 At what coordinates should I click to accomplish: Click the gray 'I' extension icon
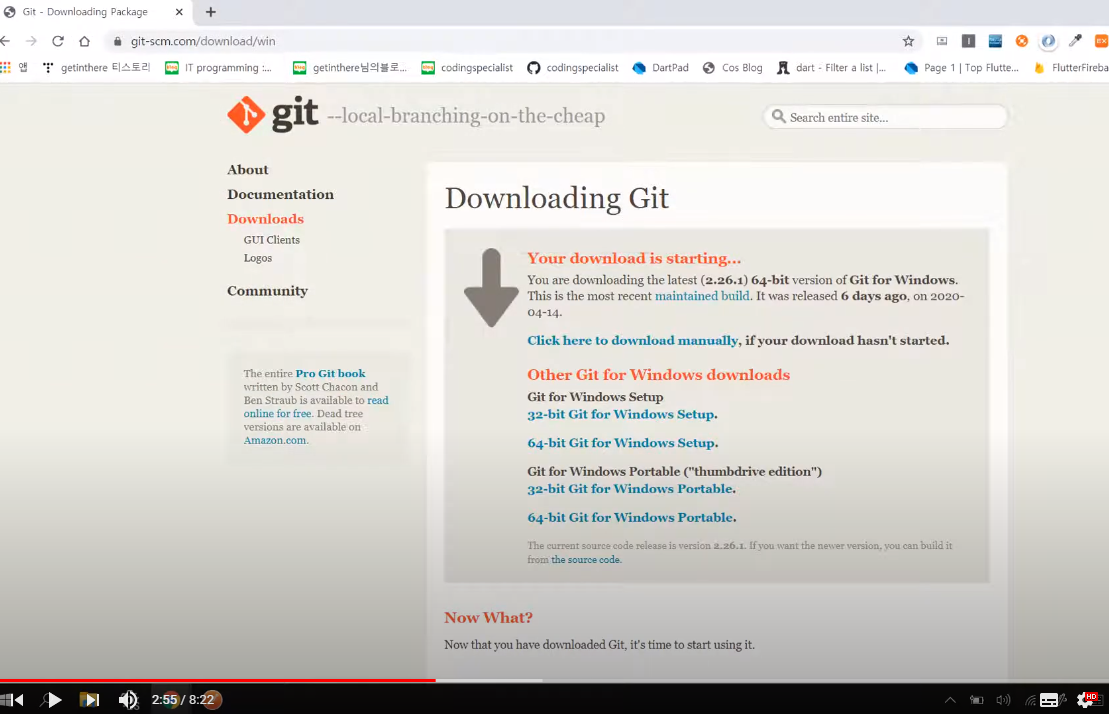point(968,41)
